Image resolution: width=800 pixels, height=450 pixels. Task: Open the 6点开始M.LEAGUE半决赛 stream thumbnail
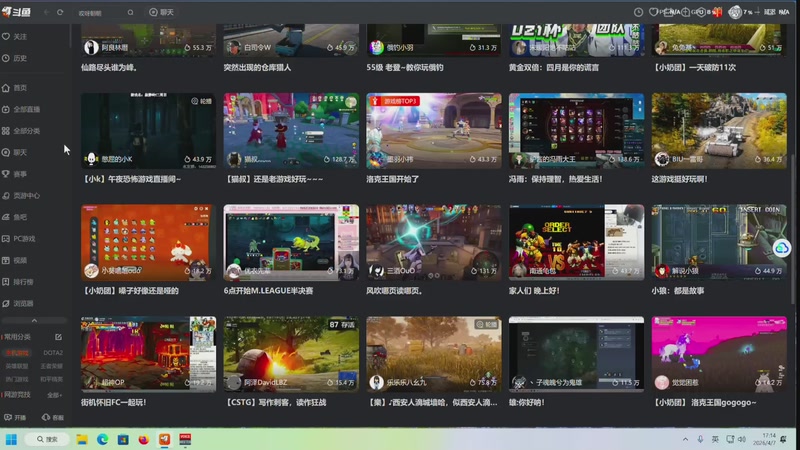click(x=291, y=242)
